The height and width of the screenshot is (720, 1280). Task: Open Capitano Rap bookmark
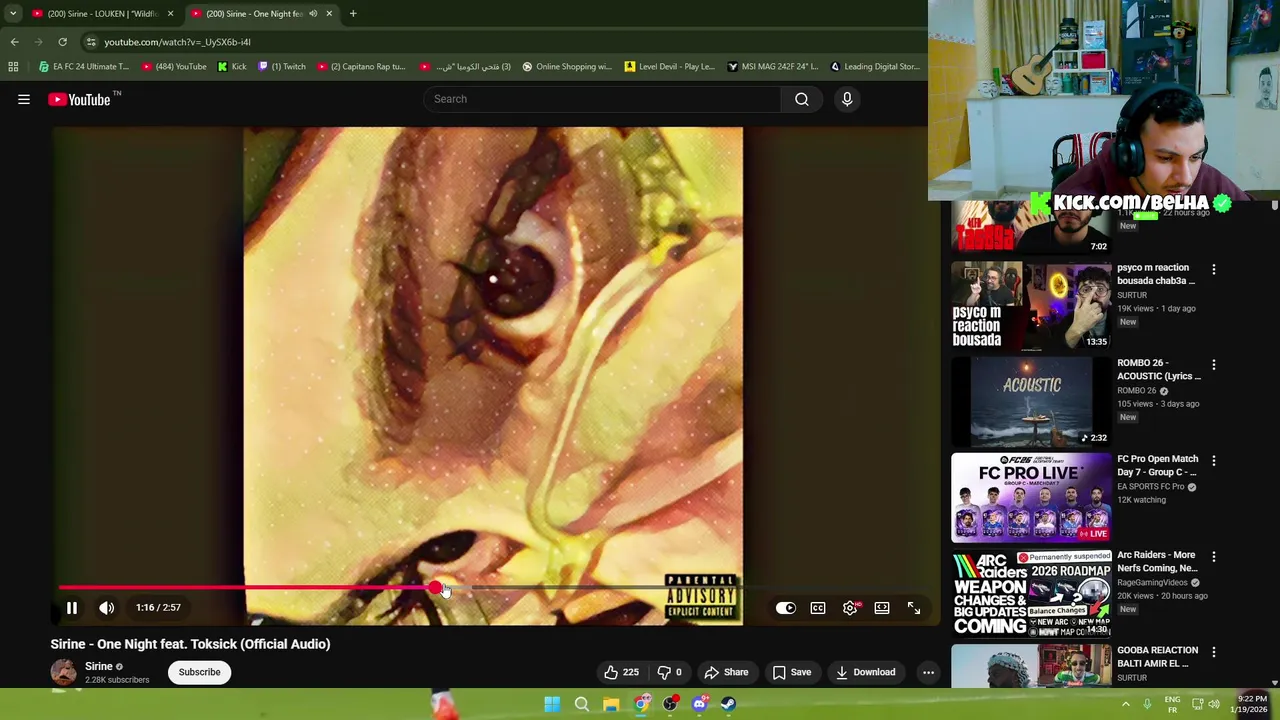point(361,67)
